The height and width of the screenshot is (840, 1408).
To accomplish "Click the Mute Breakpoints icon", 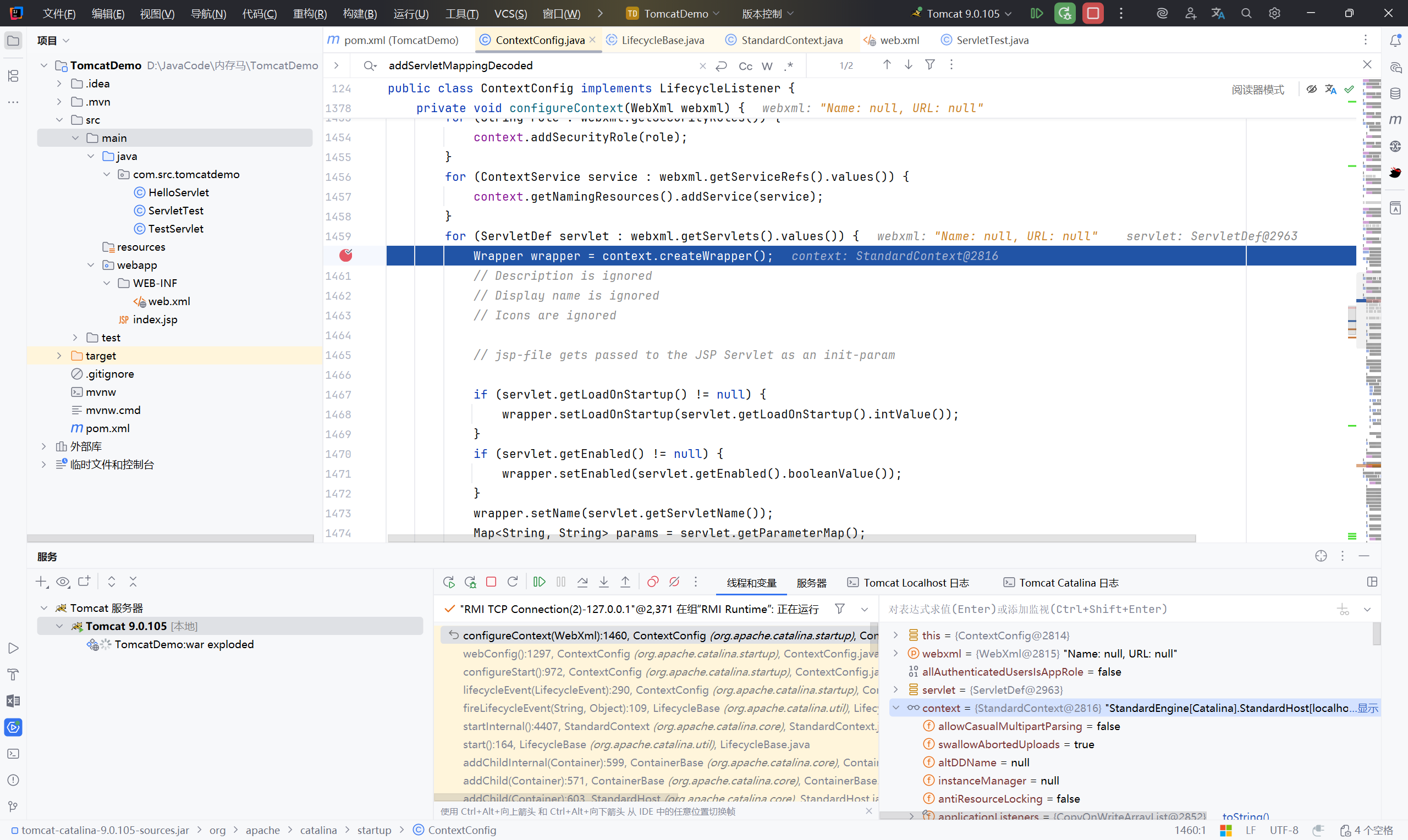I will point(674,582).
